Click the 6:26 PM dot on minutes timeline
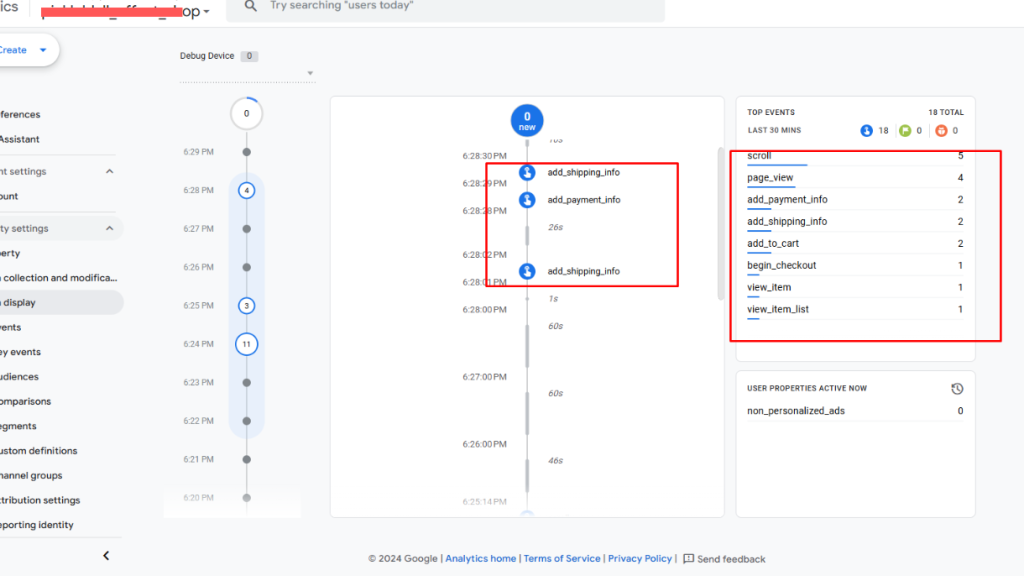Image resolution: width=1024 pixels, height=576 pixels. coord(246,267)
